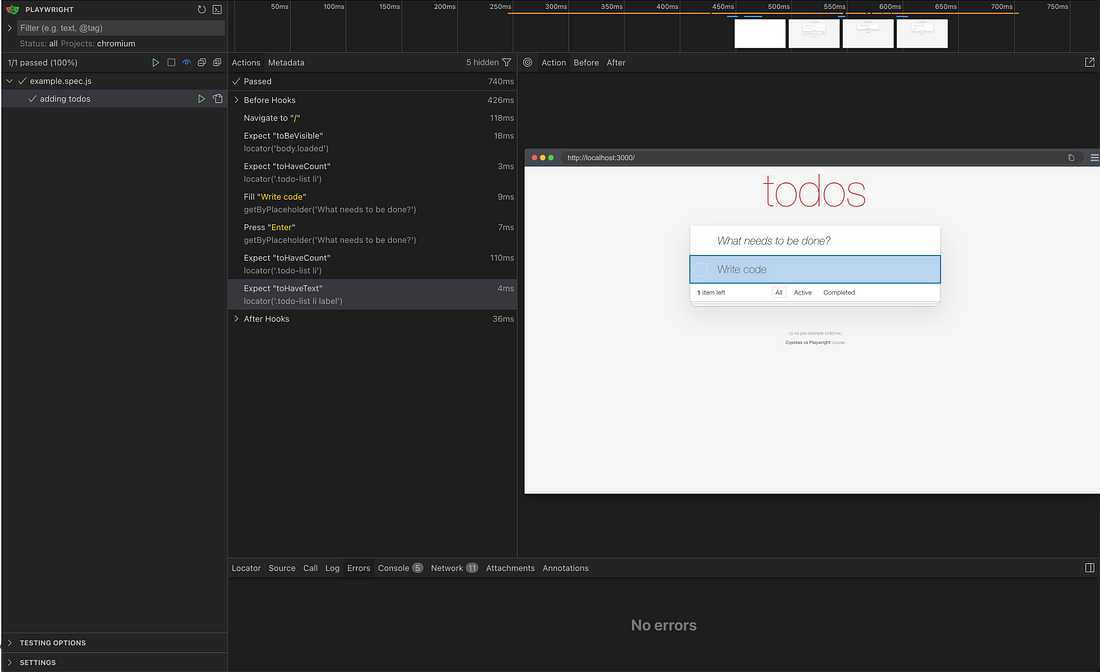
Task: Expand After Hooks action group
Action: click(236, 319)
